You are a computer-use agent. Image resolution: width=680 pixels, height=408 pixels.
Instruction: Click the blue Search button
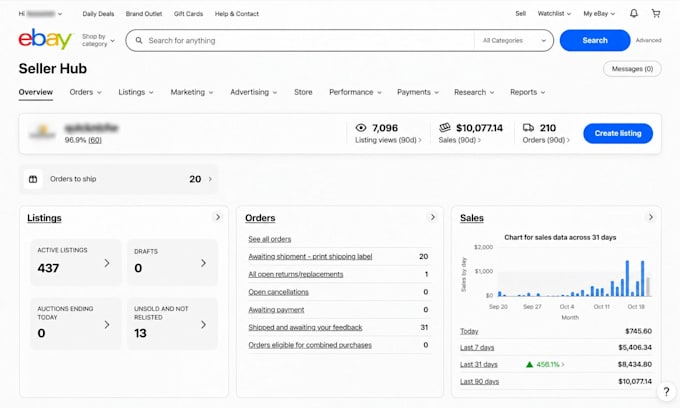click(595, 40)
